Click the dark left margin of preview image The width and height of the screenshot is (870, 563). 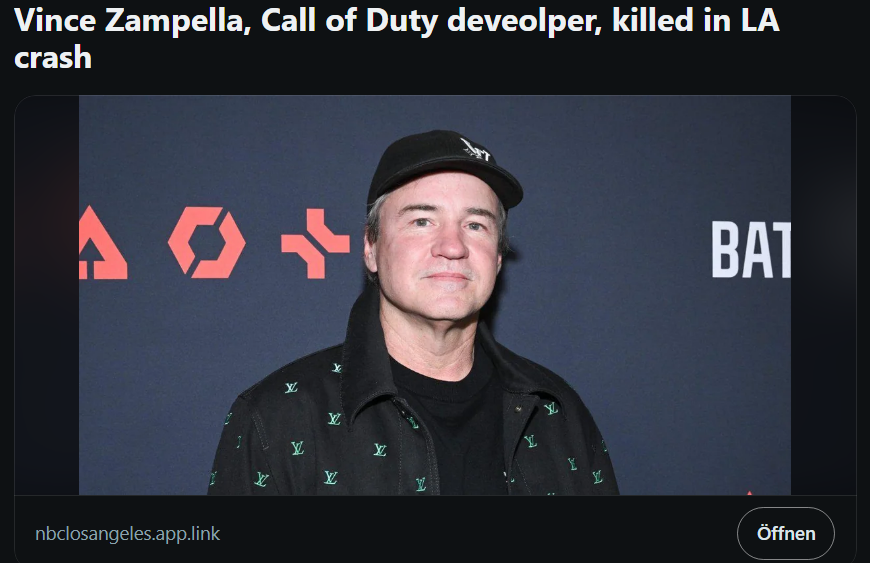(47, 295)
